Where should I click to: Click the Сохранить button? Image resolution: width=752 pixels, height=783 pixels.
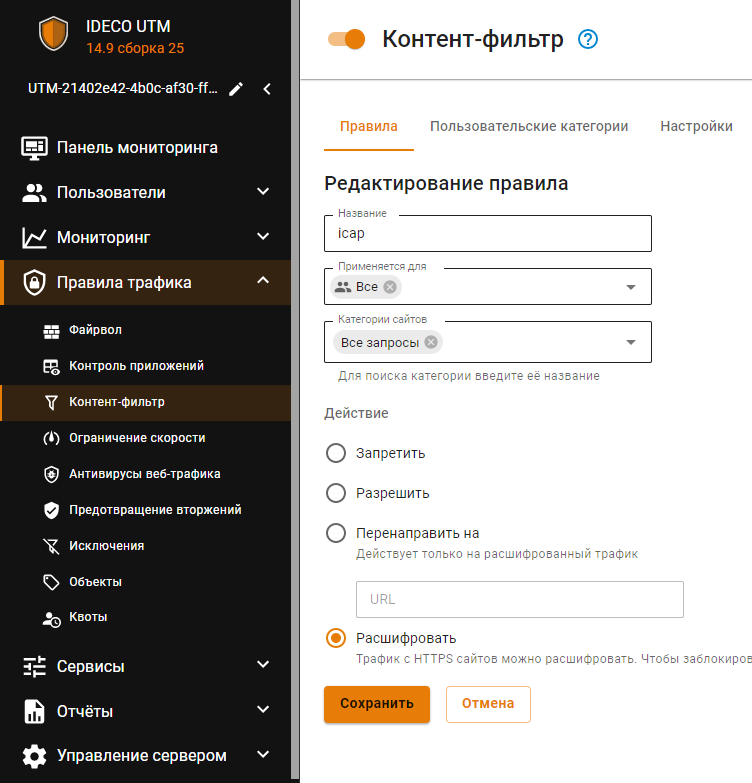point(376,703)
